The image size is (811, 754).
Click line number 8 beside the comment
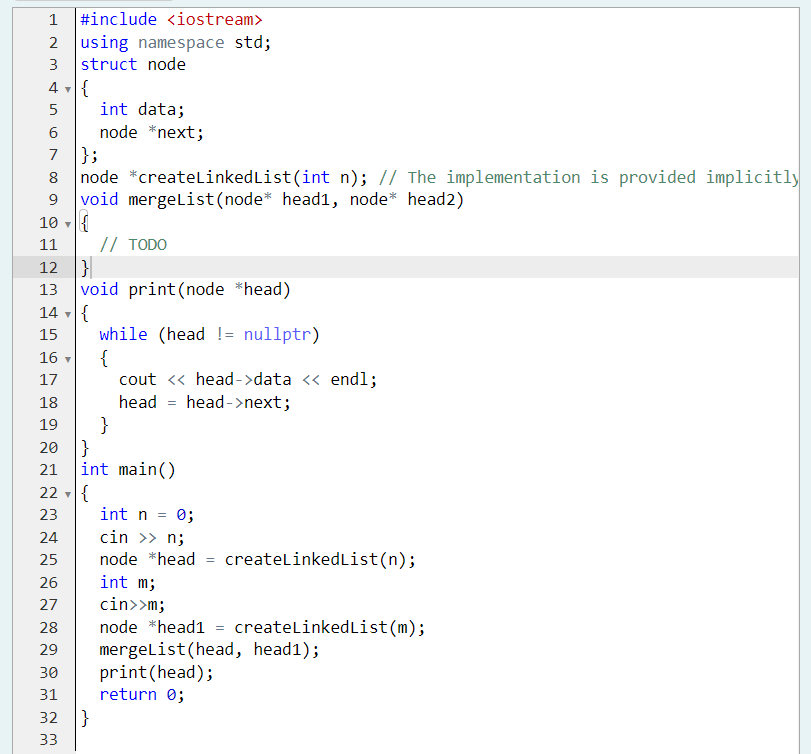click(x=53, y=177)
